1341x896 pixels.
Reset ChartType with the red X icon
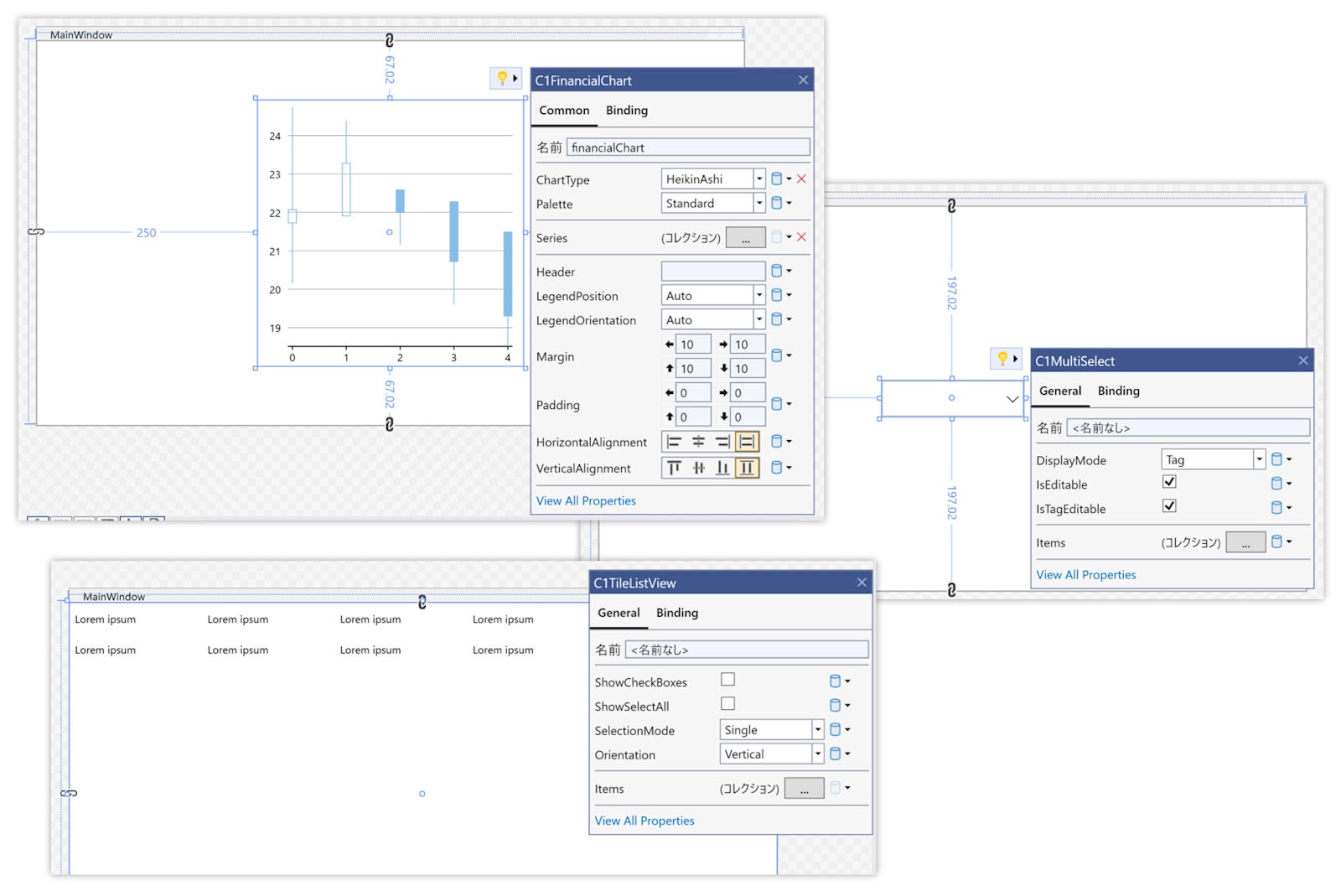(802, 179)
